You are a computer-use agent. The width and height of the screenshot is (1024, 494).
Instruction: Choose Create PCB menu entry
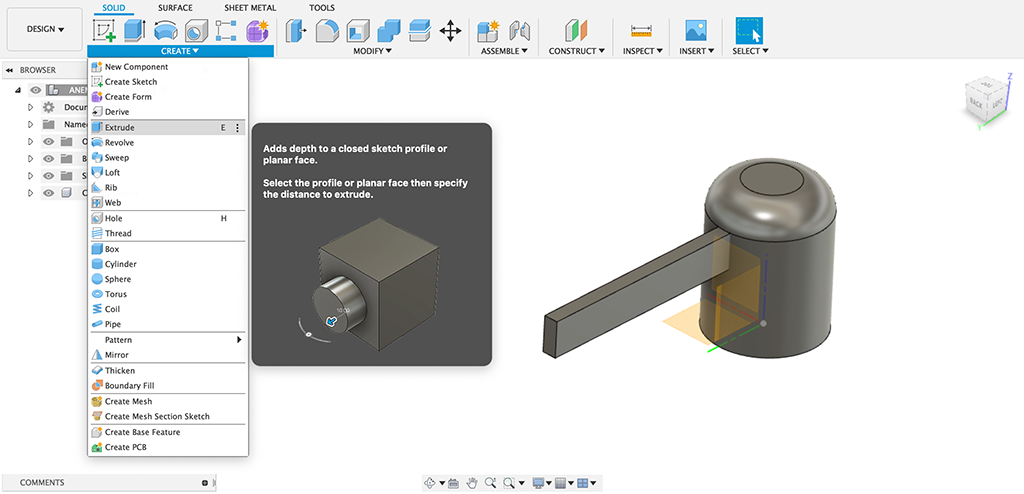point(167,448)
